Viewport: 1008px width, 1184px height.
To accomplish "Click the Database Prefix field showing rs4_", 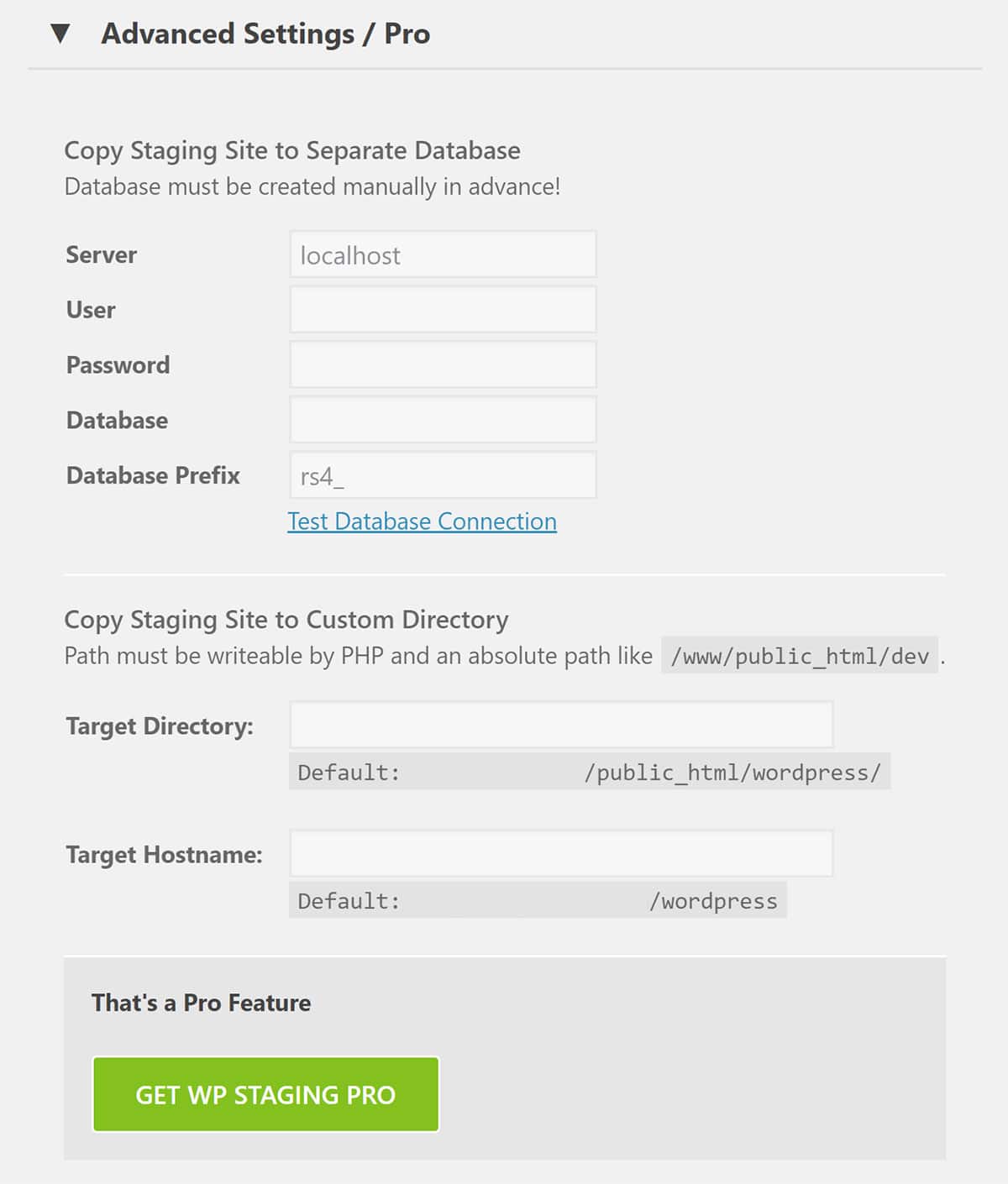I will click(x=443, y=475).
